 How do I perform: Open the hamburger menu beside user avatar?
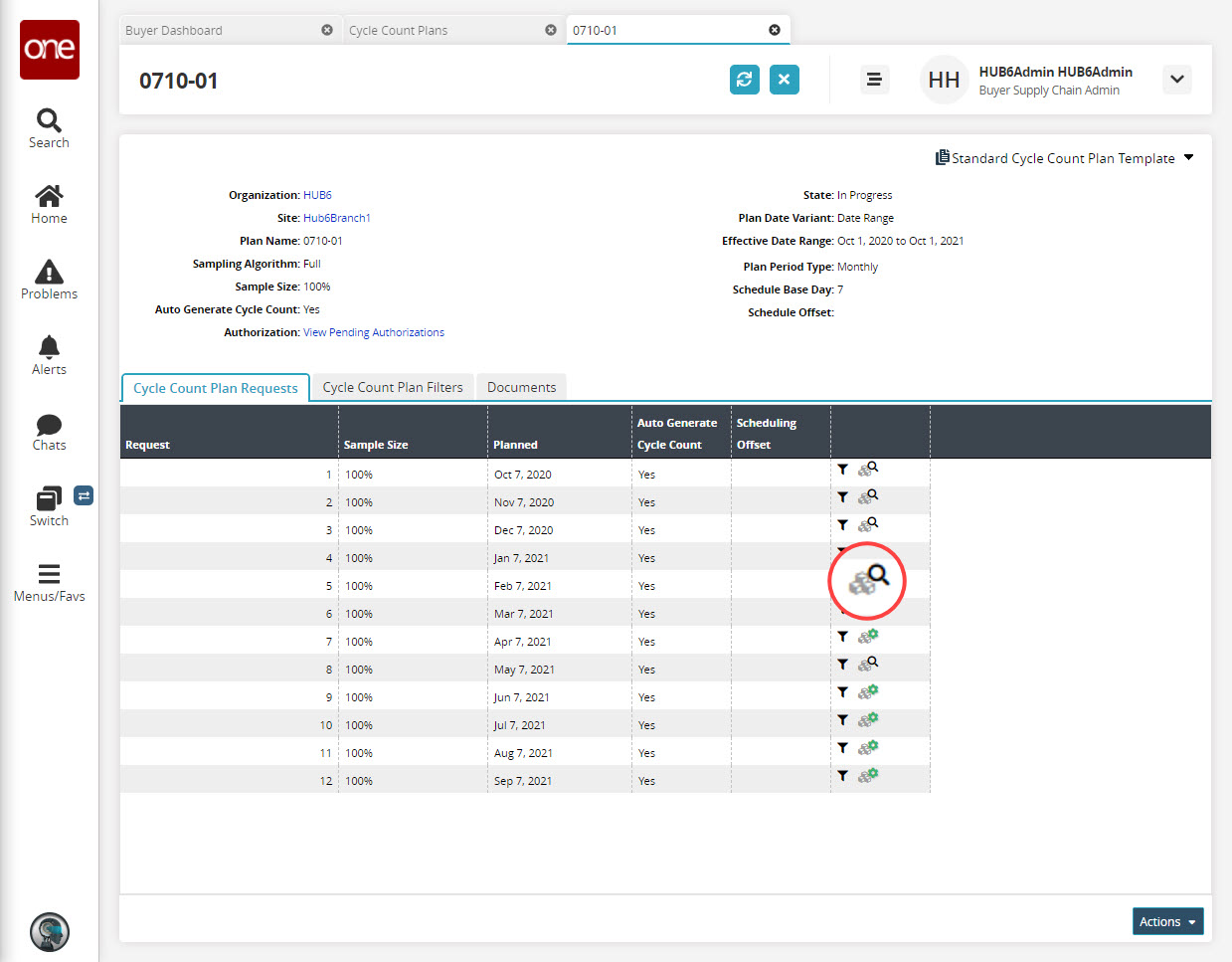[x=874, y=80]
